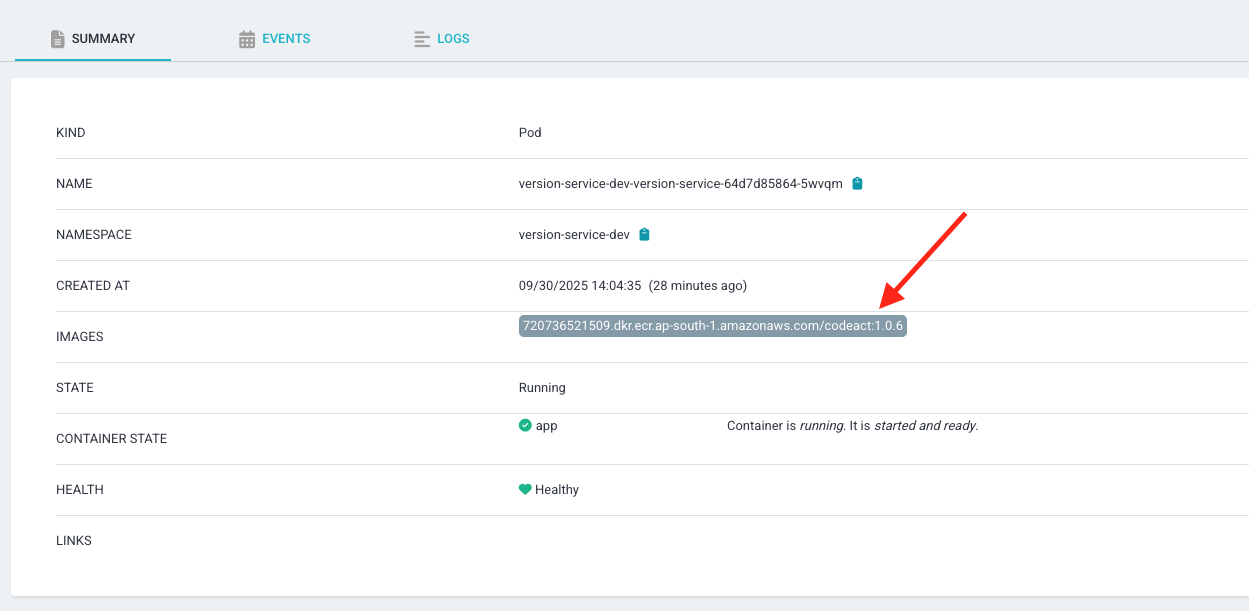Click the document icon on Summary tab
This screenshot has height=611, width=1249.
[58, 39]
